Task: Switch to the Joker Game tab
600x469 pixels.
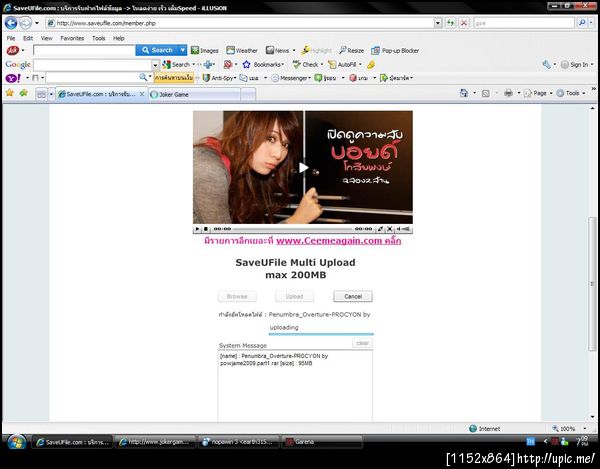Action: (194, 94)
